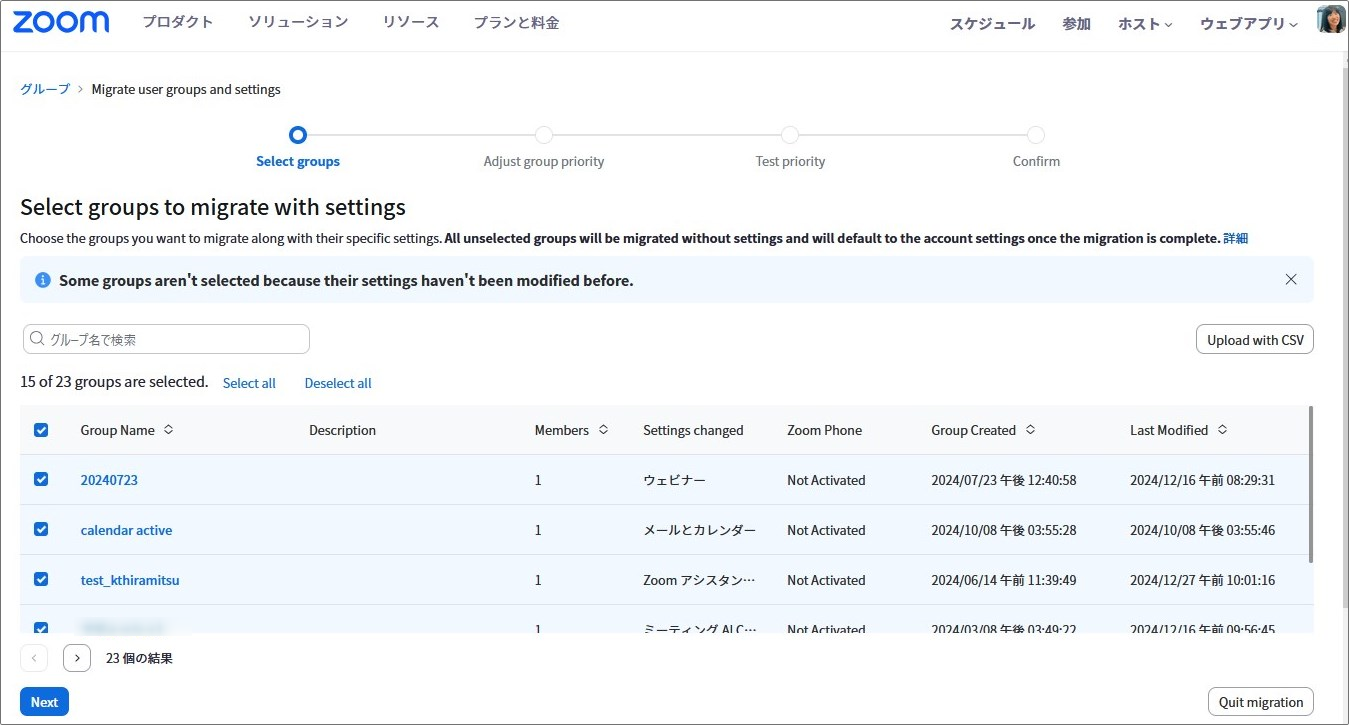Uncheck the 20240723 group checkbox

pyautogui.click(x=41, y=480)
